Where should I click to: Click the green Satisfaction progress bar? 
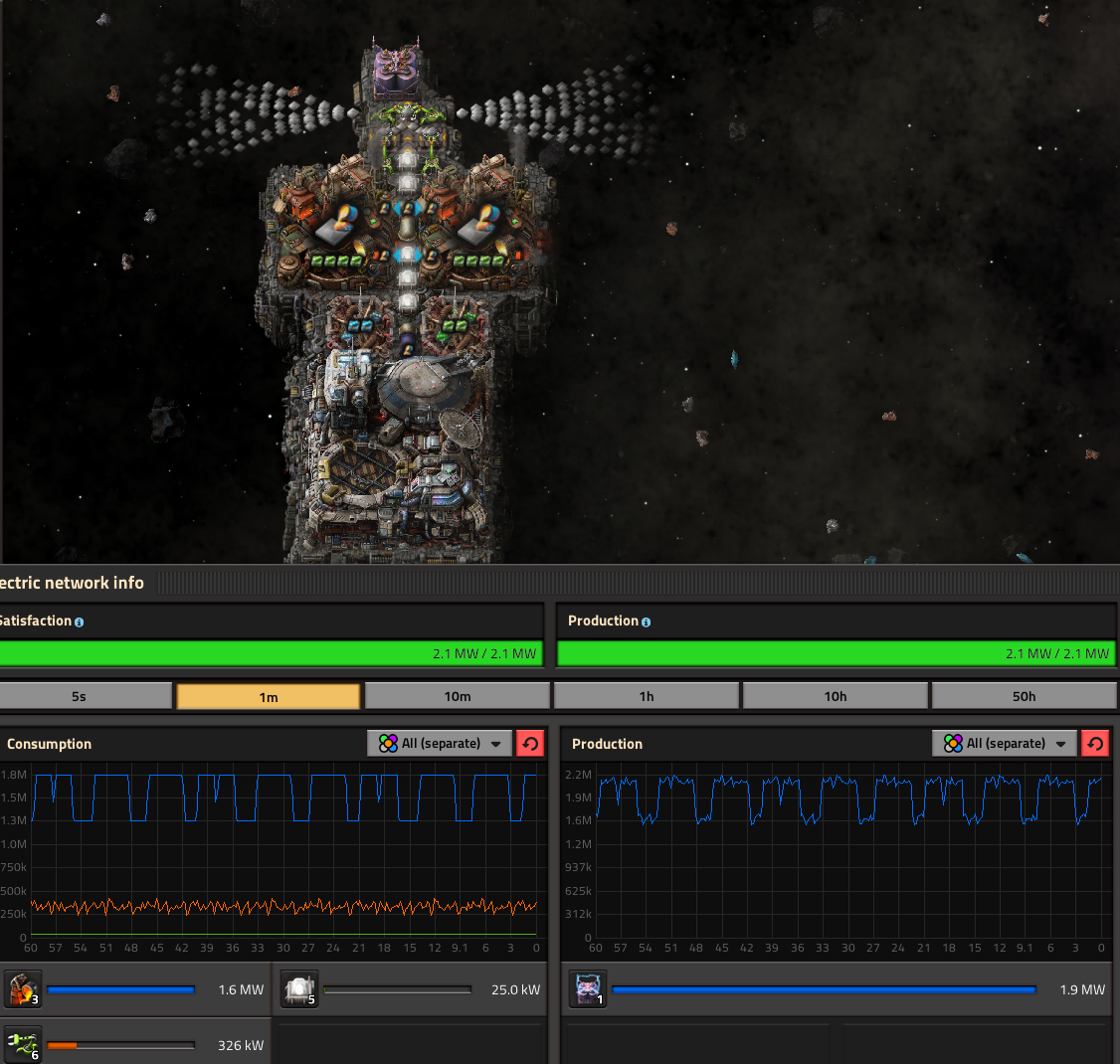click(x=270, y=653)
